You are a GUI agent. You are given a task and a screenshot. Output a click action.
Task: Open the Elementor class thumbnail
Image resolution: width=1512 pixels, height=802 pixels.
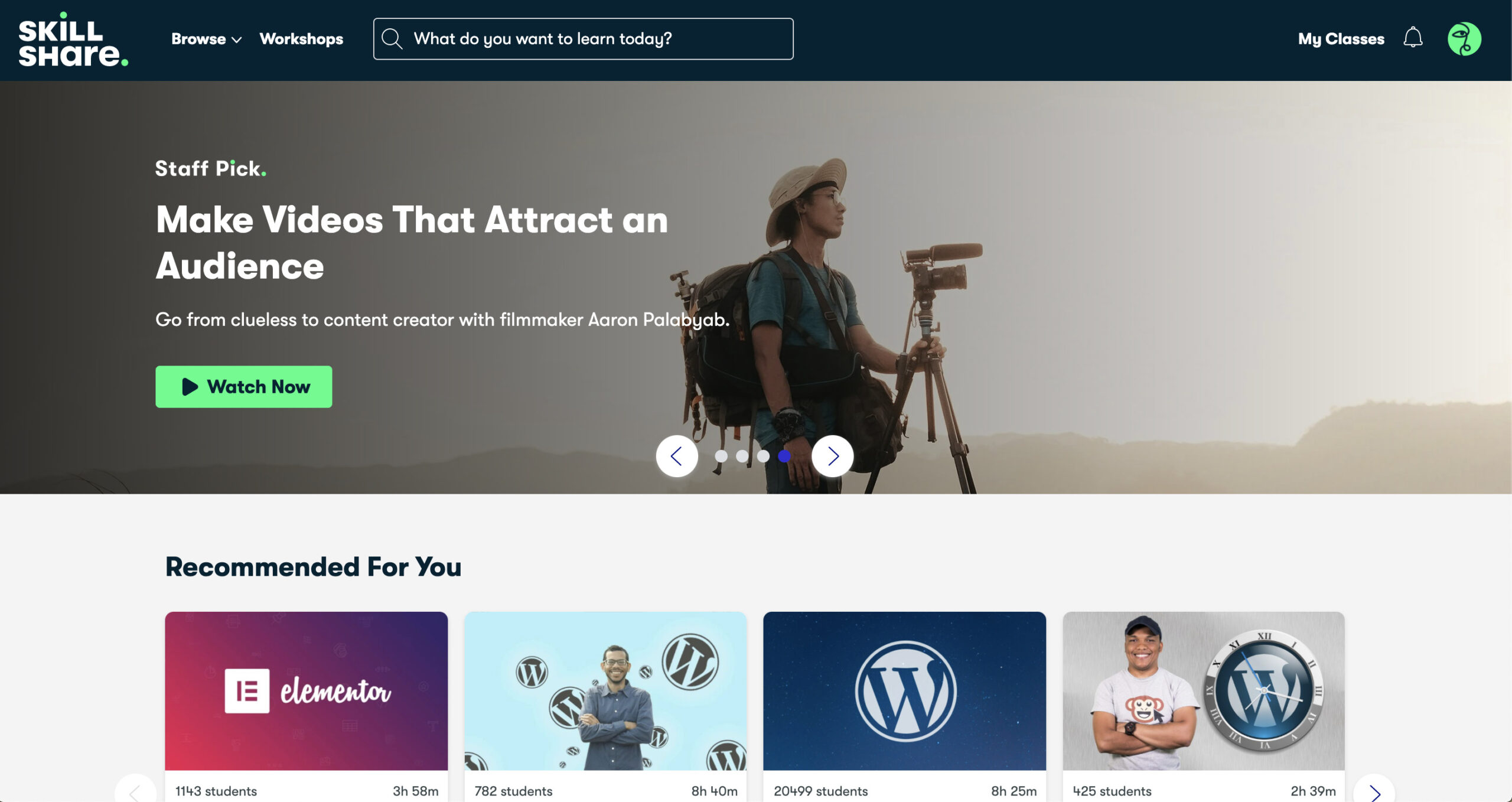pyautogui.click(x=307, y=691)
